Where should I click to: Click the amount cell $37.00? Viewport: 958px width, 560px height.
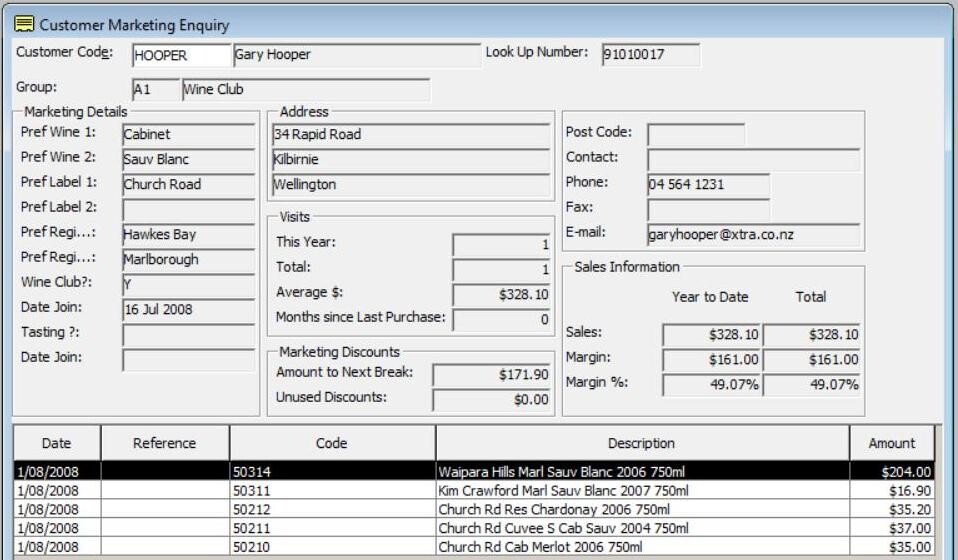(892, 528)
